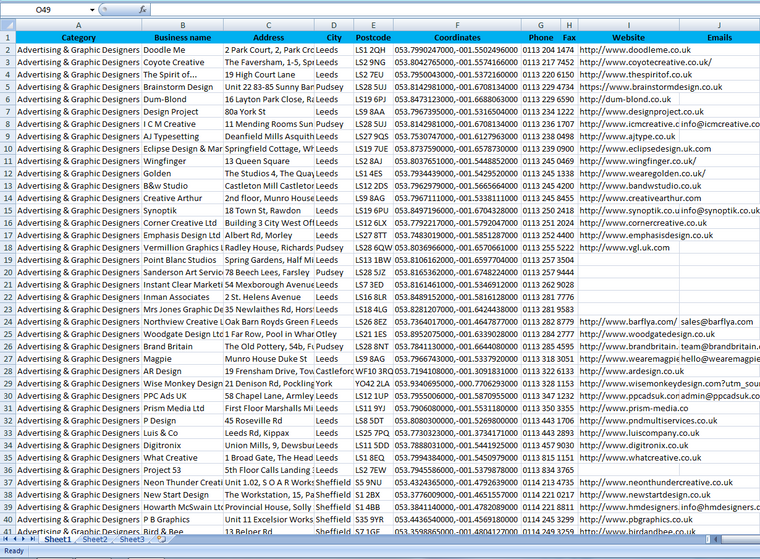The width and height of the screenshot is (760, 559).
Task: Select column I header
Action: tap(629, 25)
